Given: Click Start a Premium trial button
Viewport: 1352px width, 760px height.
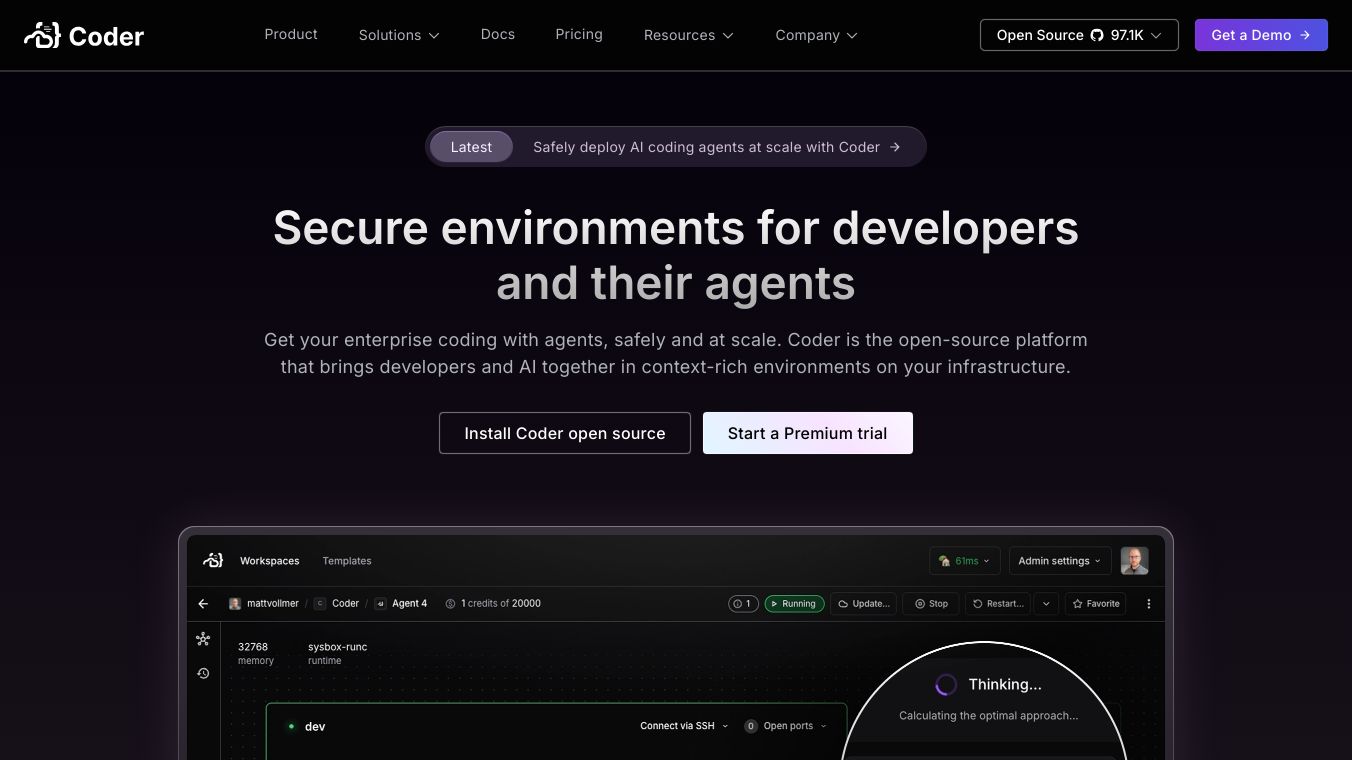Looking at the screenshot, I should click(808, 433).
